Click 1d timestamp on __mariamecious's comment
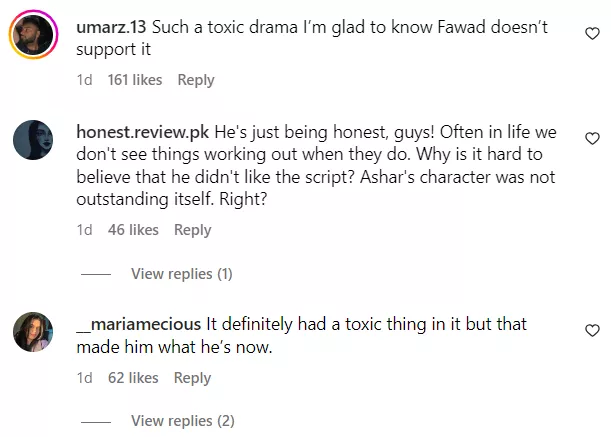Screen dimensions: 611x437 [84, 378]
